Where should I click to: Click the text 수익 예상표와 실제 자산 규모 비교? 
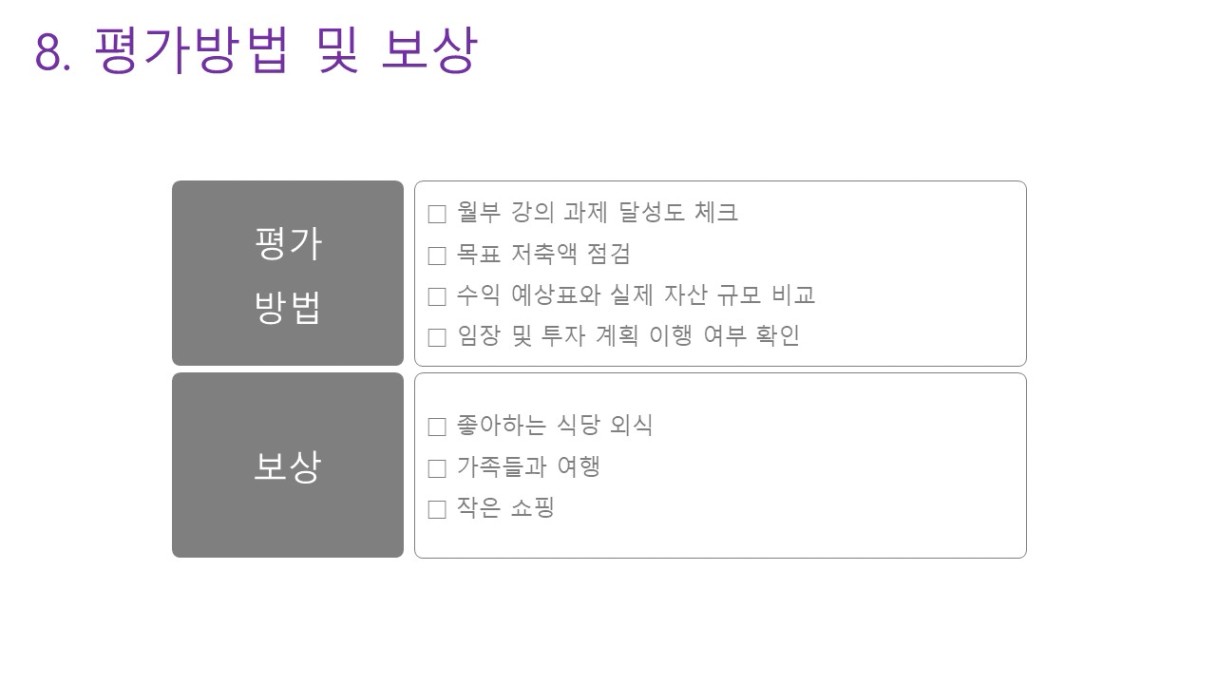[x=635, y=295]
